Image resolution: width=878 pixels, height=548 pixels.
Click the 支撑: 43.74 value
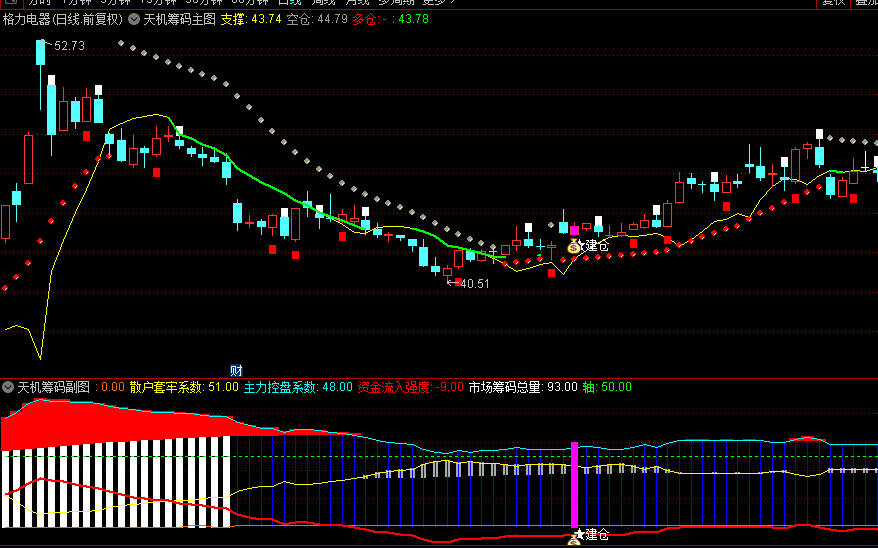(x=251, y=19)
